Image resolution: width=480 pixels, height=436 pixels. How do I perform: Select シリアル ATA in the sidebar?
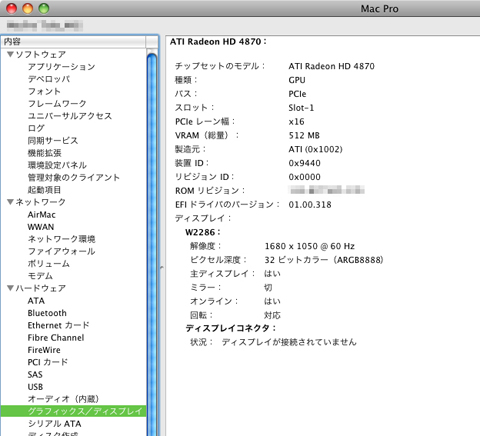click(55, 424)
